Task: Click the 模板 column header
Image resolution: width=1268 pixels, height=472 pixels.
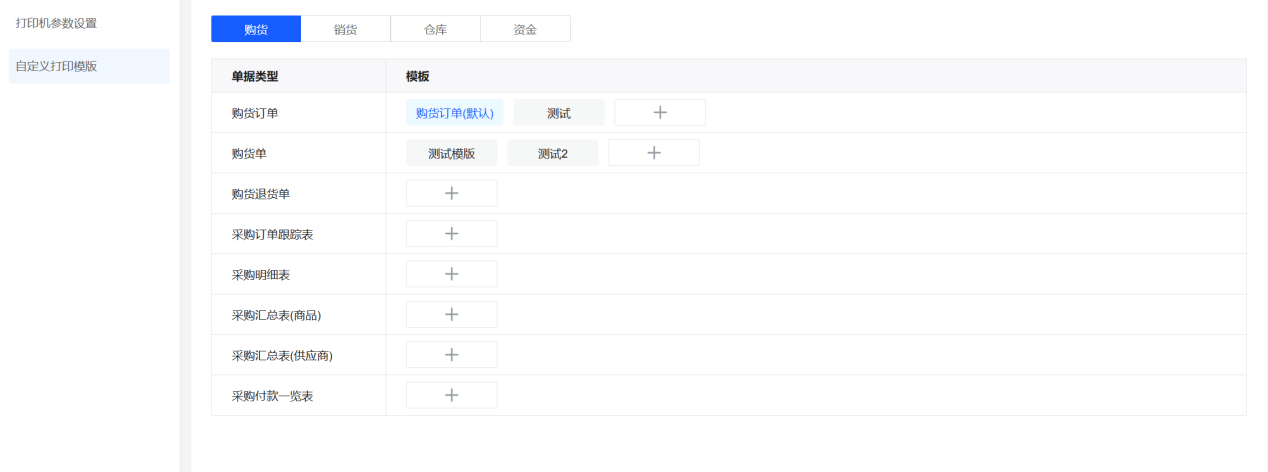Action: click(418, 76)
